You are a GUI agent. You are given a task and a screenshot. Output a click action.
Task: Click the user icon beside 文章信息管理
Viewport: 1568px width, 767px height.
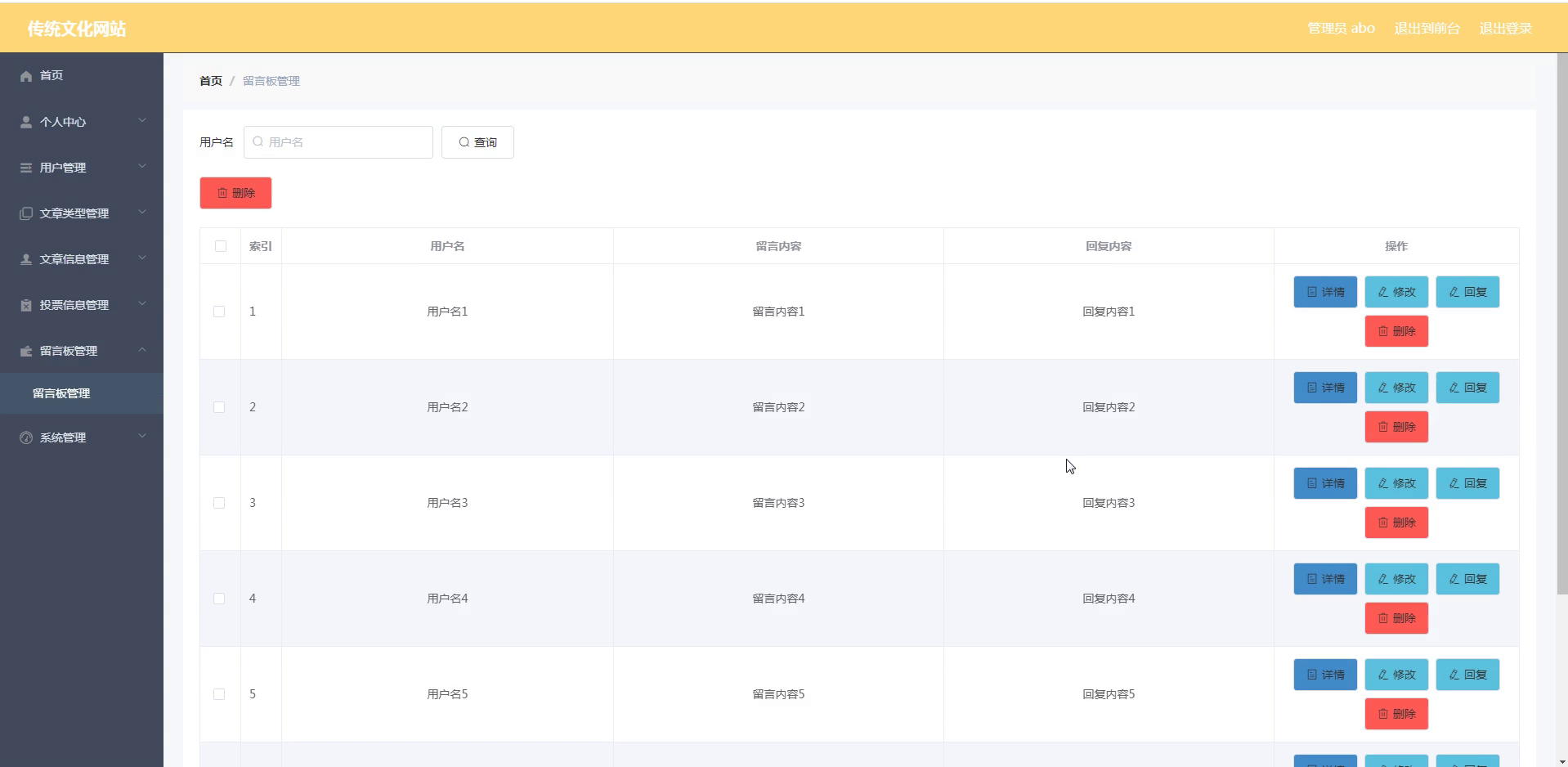(x=26, y=259)
